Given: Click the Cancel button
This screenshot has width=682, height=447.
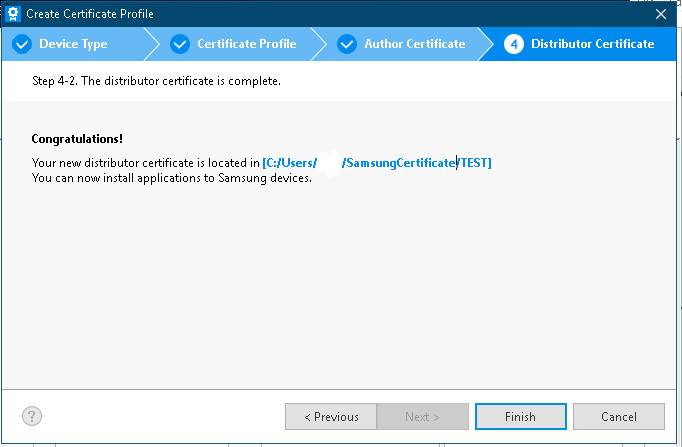Looking at the screenshot, I should click(x=618, y=417).
